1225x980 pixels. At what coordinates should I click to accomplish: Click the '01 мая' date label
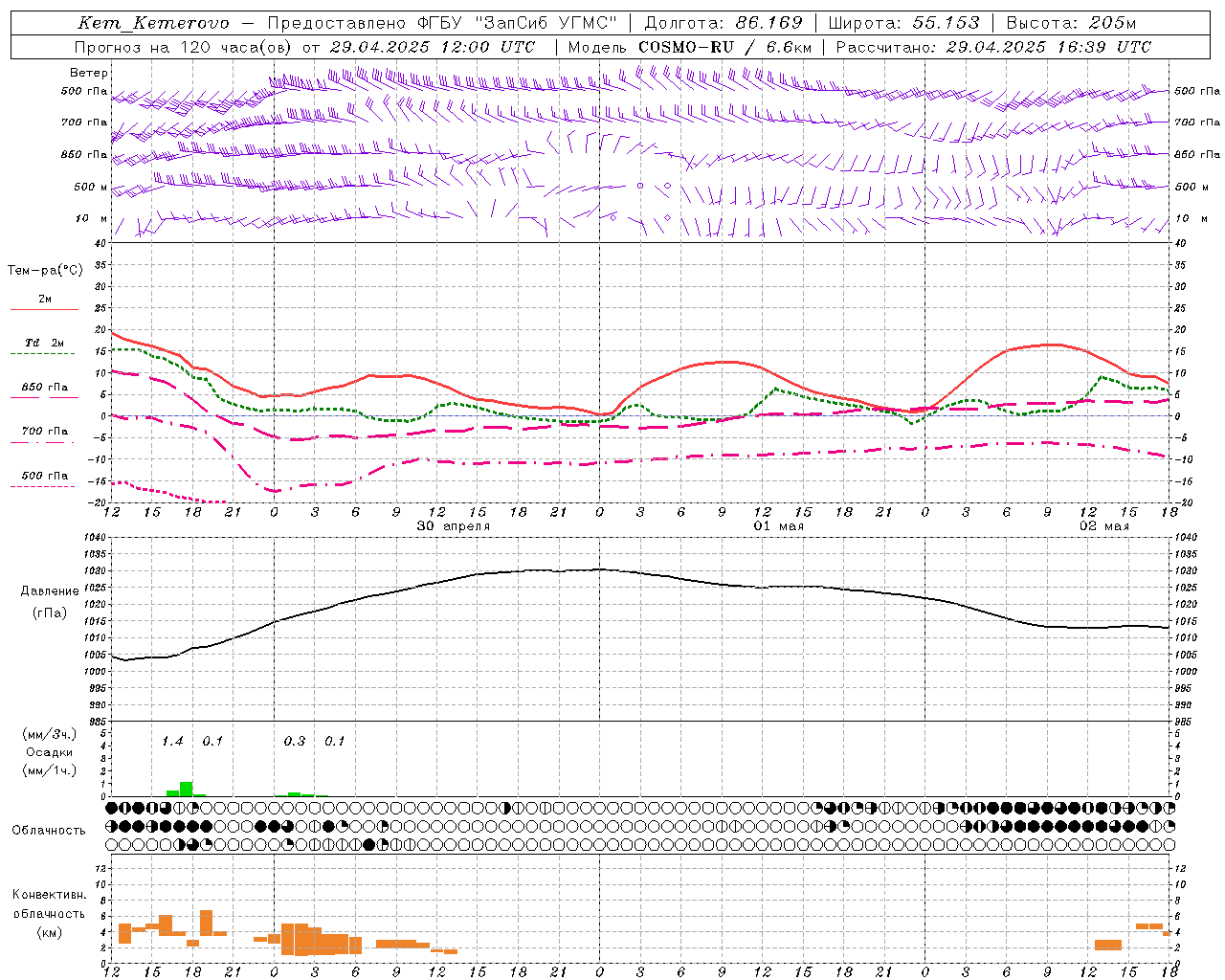(778, 526)
